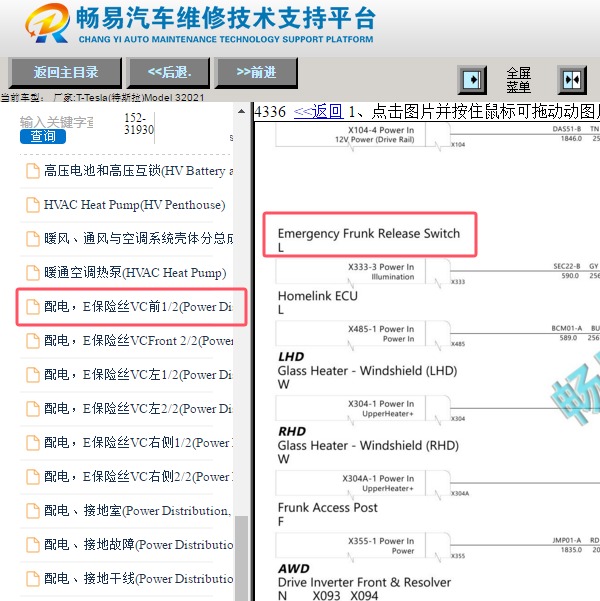Click the X355-1 Power In connector box
This screenshot has height=601, width=600.
362,545
